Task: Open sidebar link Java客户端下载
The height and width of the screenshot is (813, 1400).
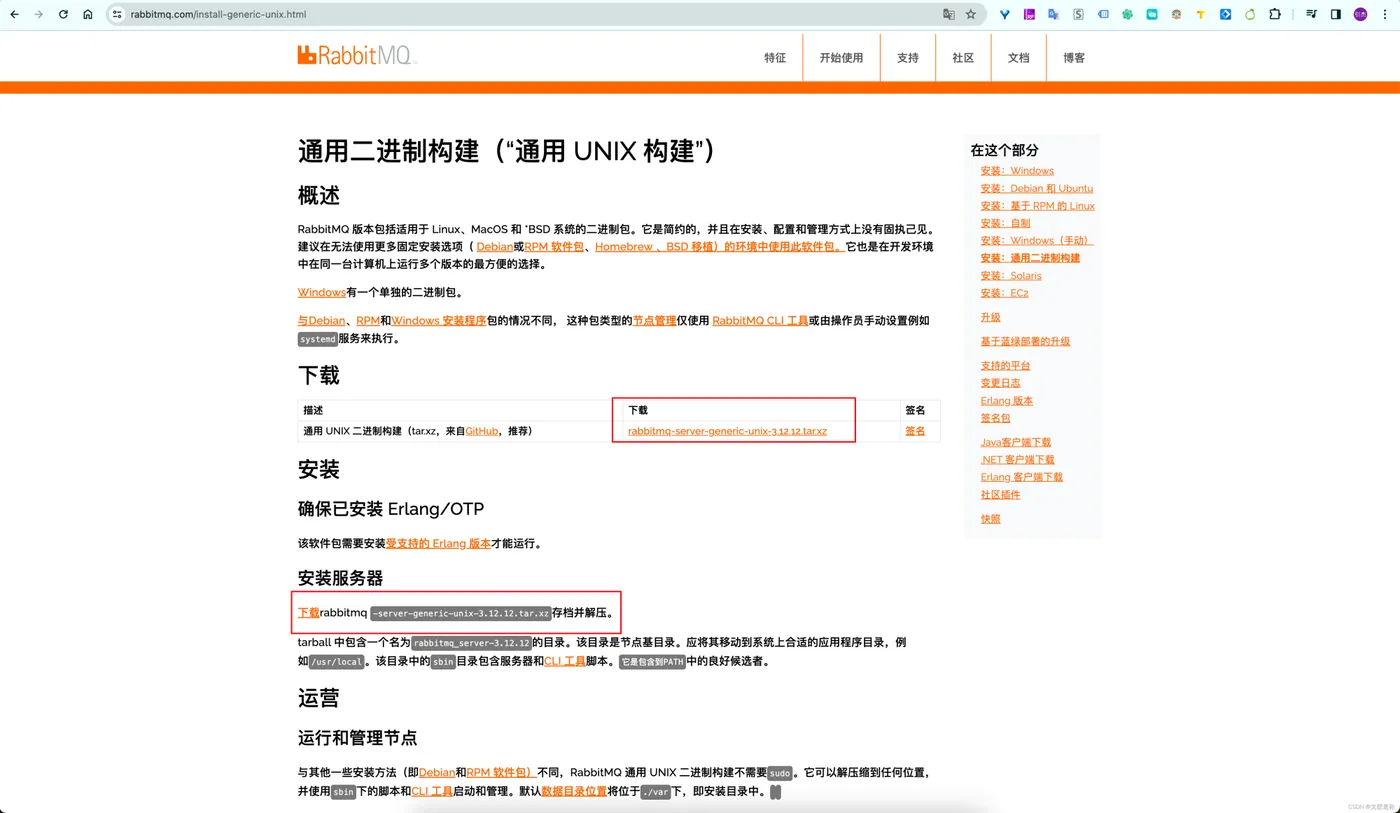Action: tap(1016, 442)
